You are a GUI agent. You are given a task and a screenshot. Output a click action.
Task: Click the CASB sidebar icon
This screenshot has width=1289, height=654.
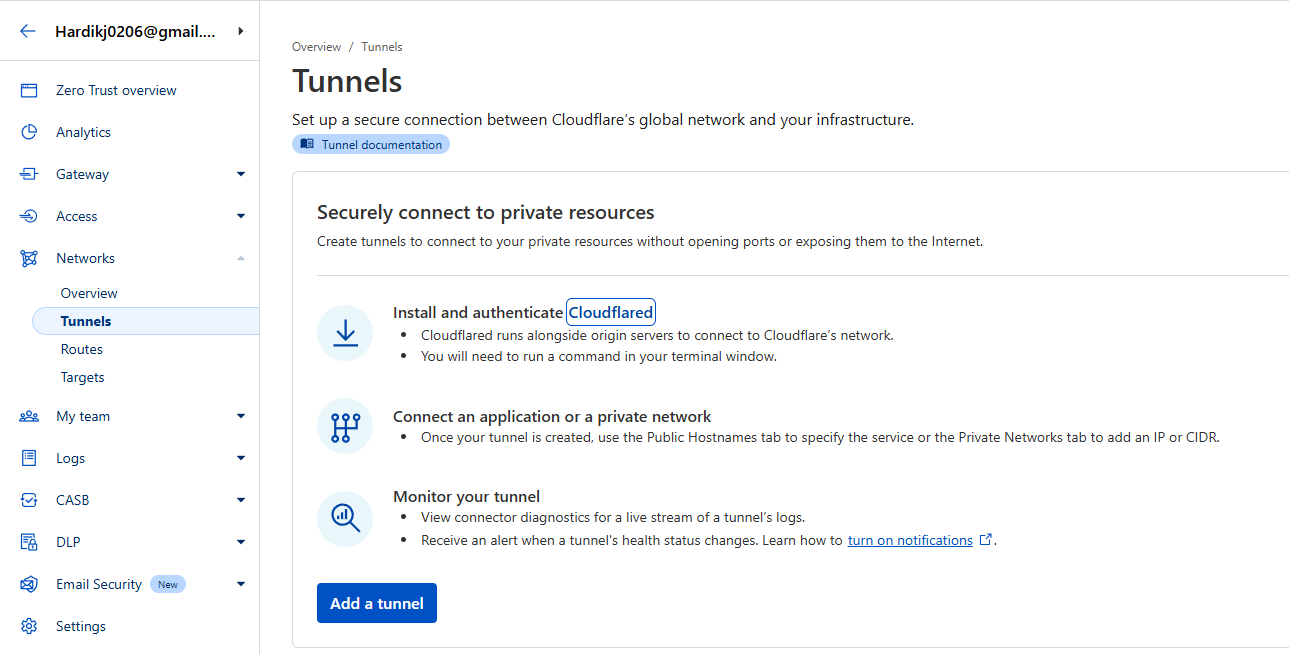(29, 500)
